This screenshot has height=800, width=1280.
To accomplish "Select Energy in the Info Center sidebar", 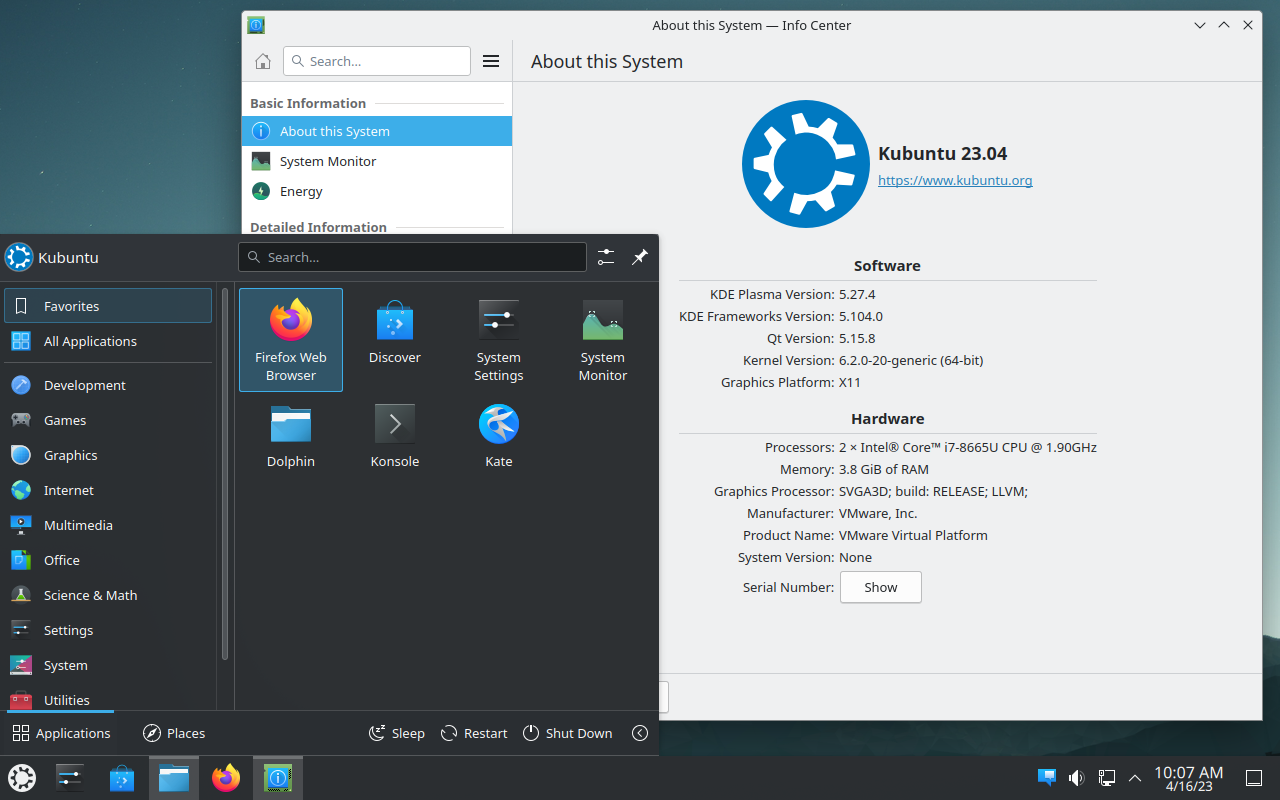I will [301, 191].
